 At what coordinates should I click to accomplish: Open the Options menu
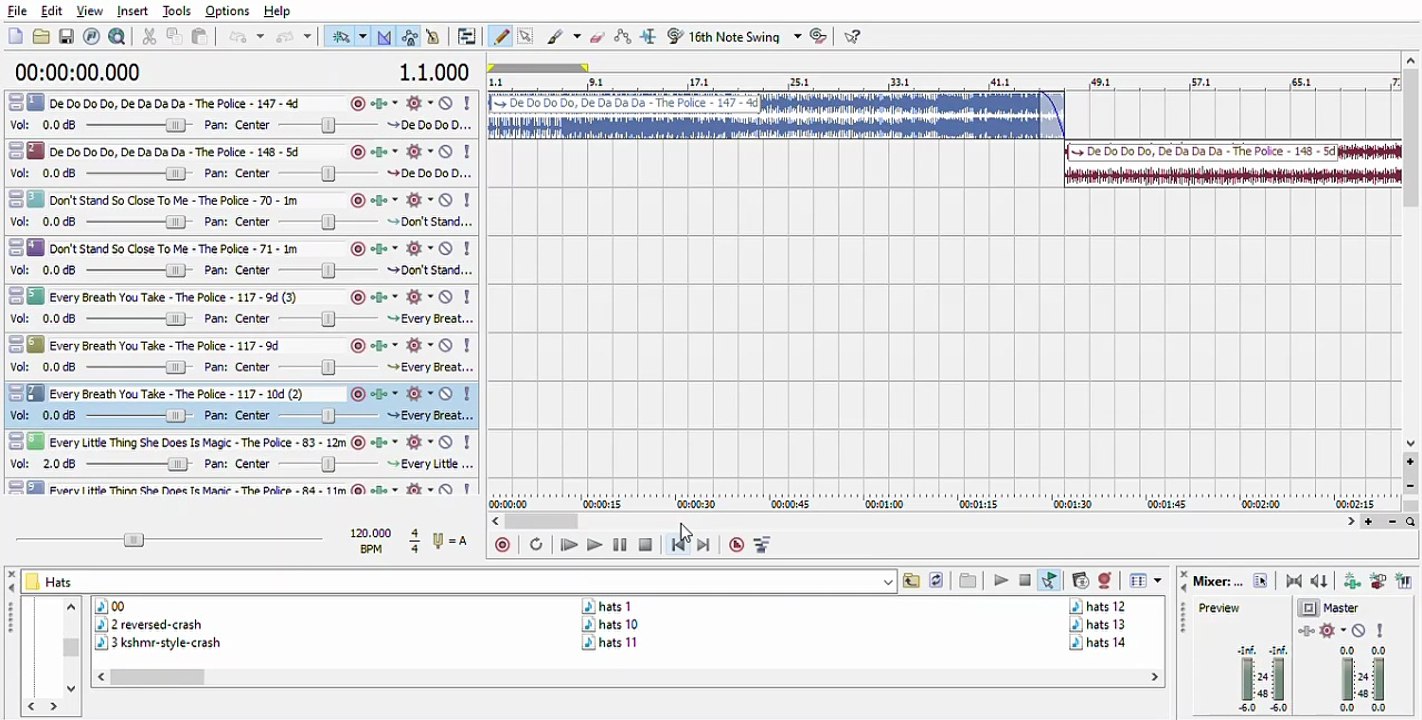(x=227, y=11)
